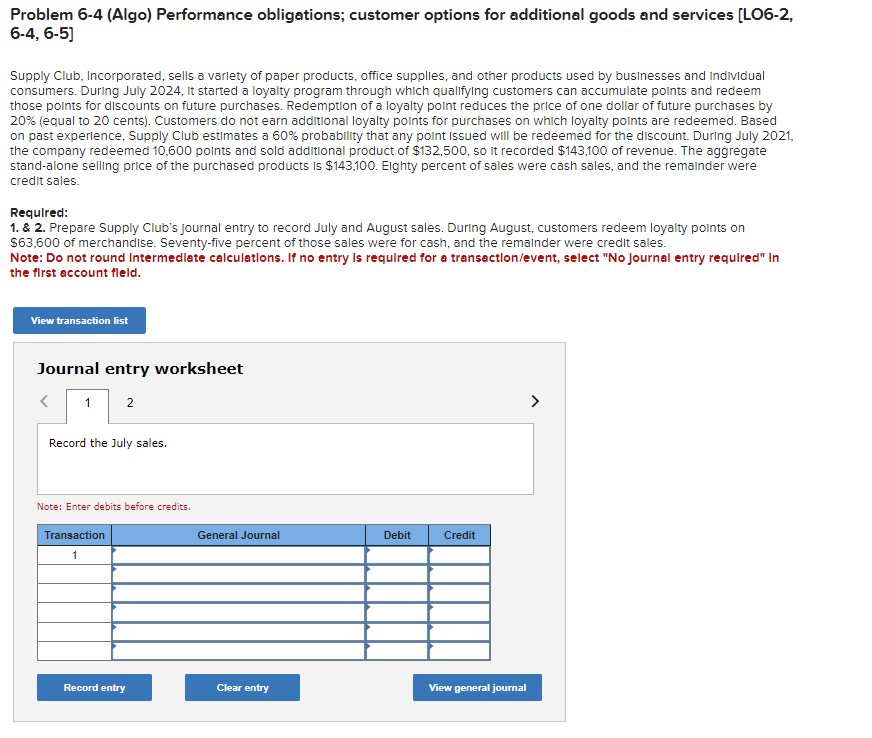872x738 pixels.
Task: Click the blue flag icon beside the first Debit cell
Action: pyautogui.click(x=368, y=551)
